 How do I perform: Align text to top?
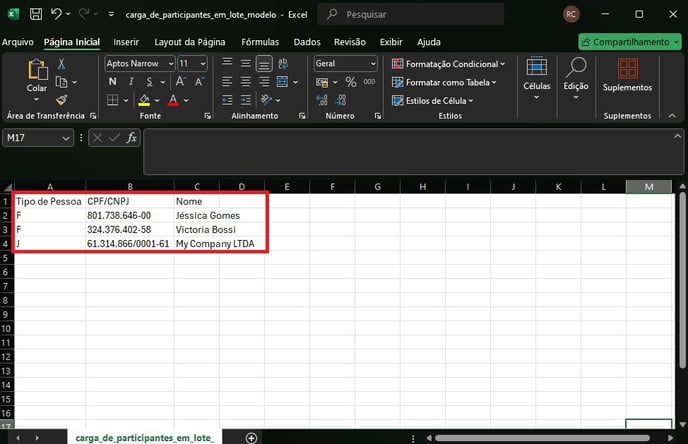point(227,63)
